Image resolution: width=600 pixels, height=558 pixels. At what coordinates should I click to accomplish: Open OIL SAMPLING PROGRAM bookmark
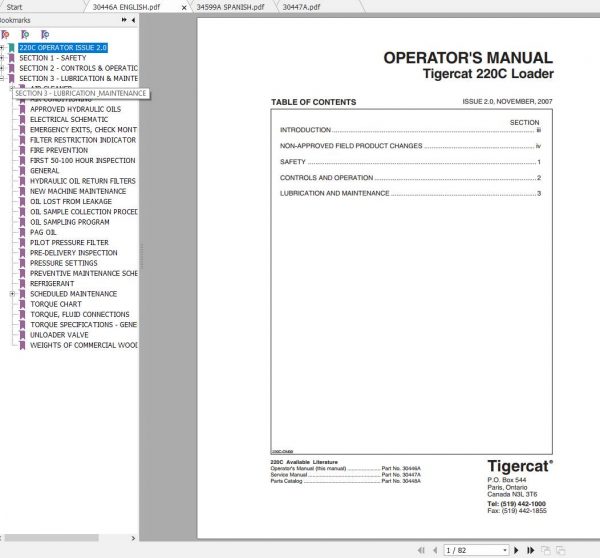70,222
